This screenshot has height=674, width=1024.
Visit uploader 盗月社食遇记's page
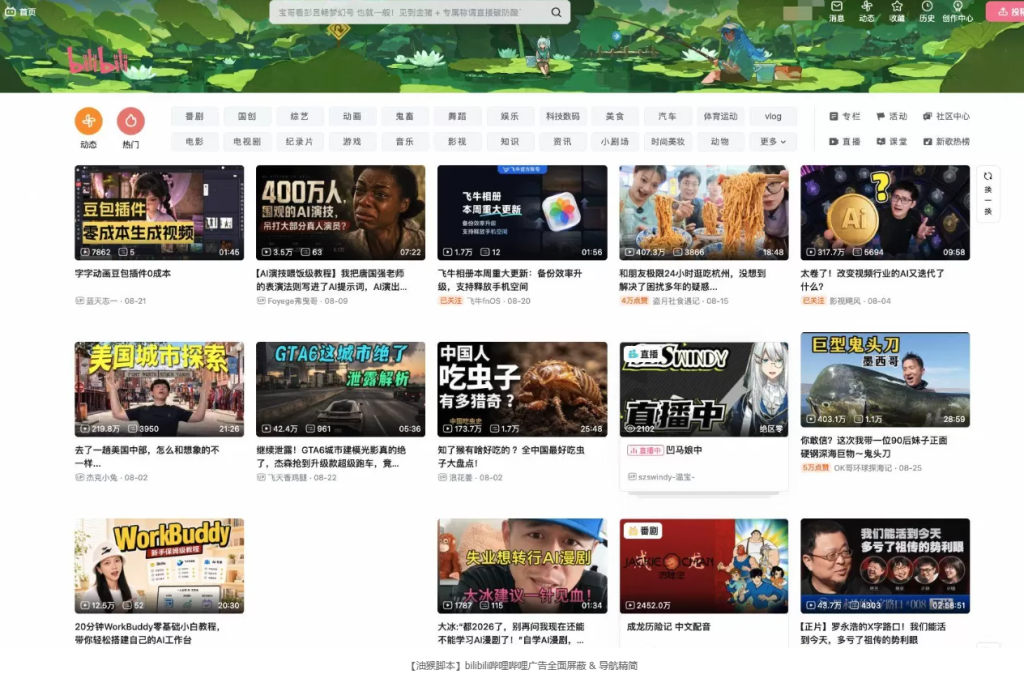click(676, 301)
